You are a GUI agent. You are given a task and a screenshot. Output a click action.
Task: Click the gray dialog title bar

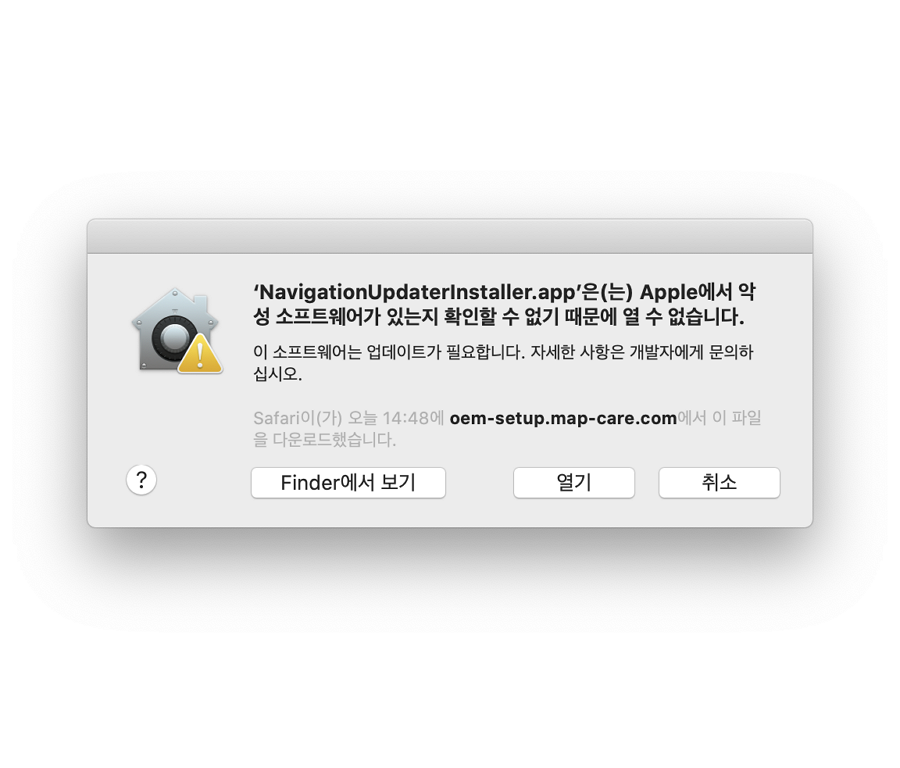(450, 236)
